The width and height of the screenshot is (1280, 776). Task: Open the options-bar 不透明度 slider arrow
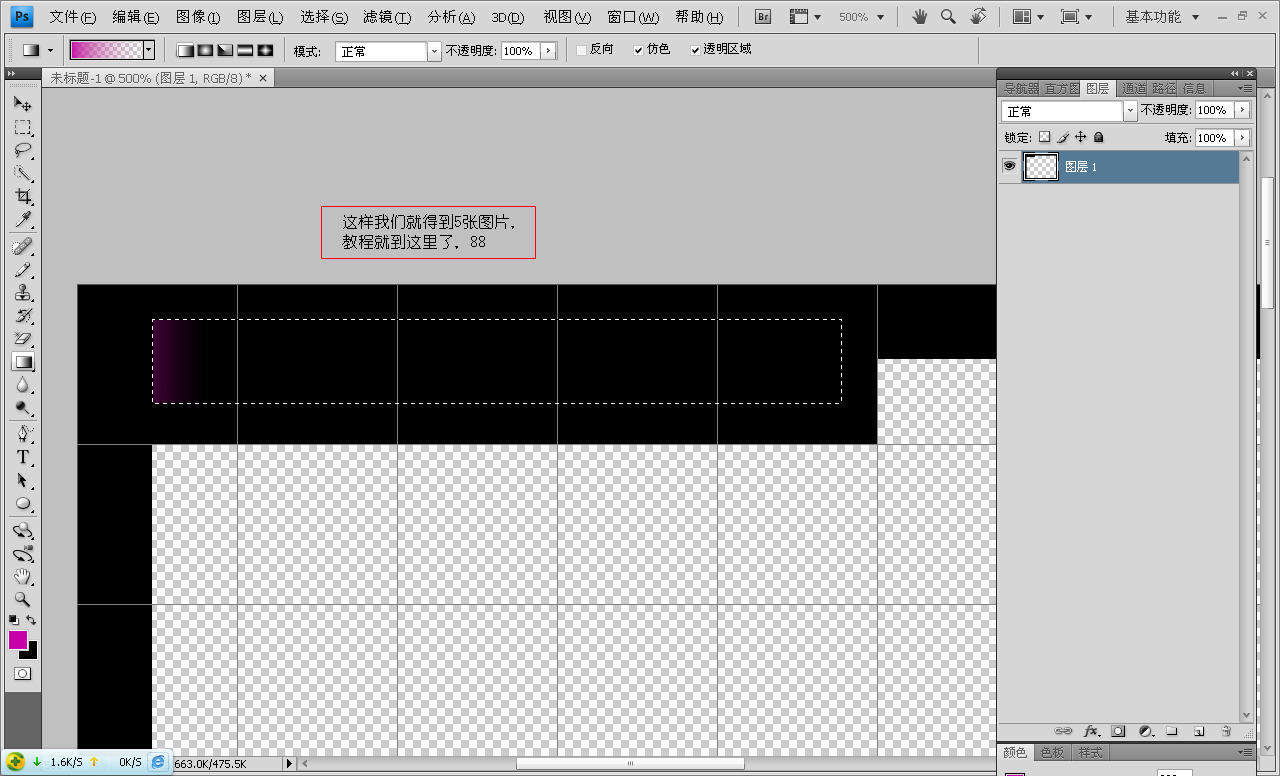(548, 51)
